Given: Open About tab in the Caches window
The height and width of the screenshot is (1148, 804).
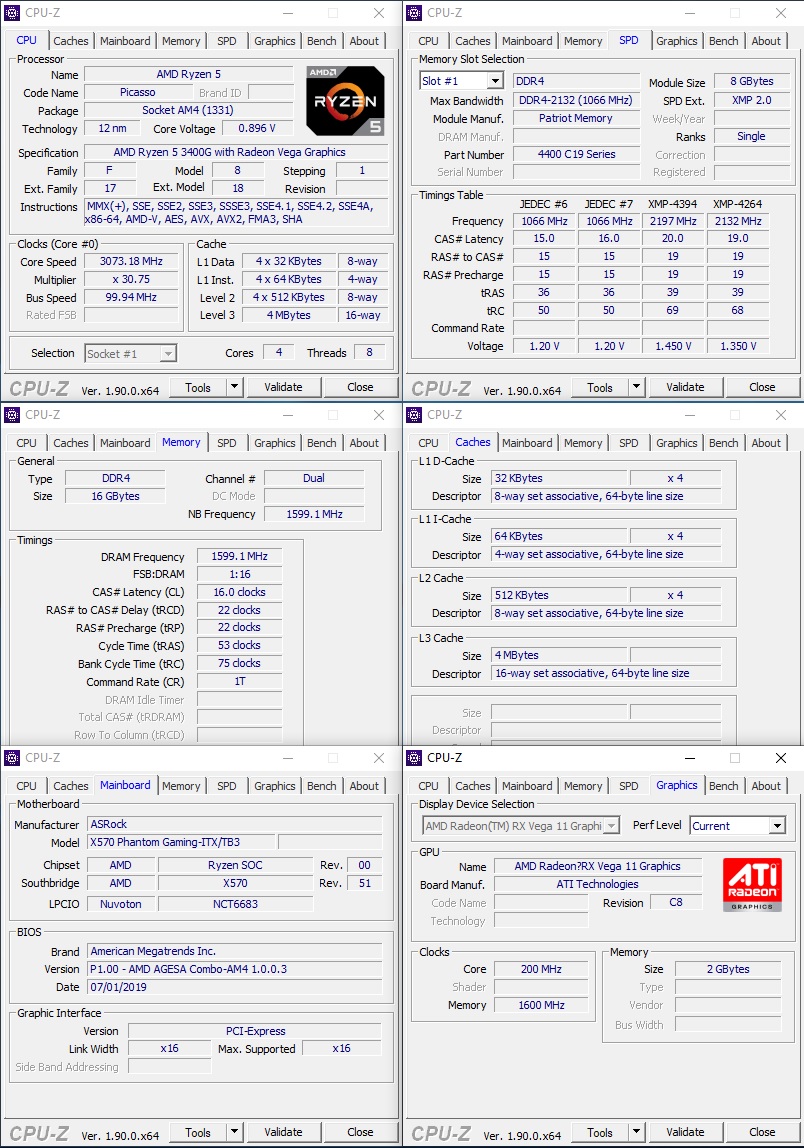Looking at the screenshot, I should click(x=766, y=443).
